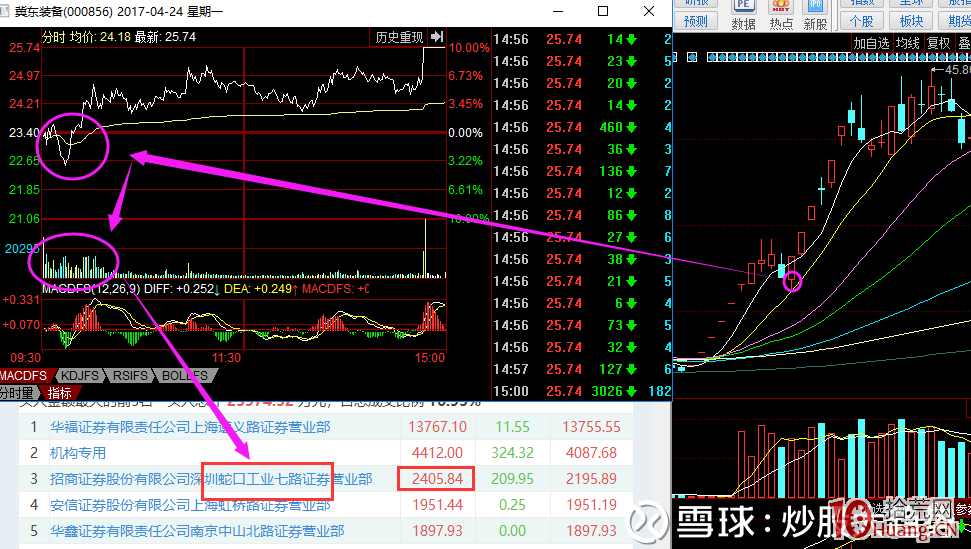Open 华鑫证券 南京中山北路 branch link
The image size is (971, 549).
tap(197, 531)
